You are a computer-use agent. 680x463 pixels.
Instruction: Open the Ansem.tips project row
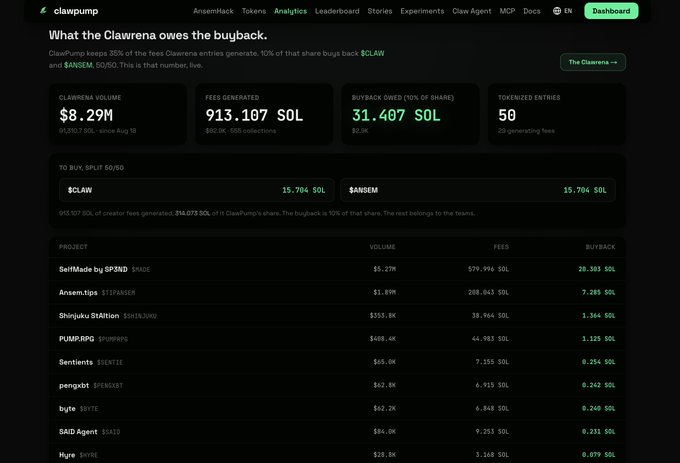[337, 293]
